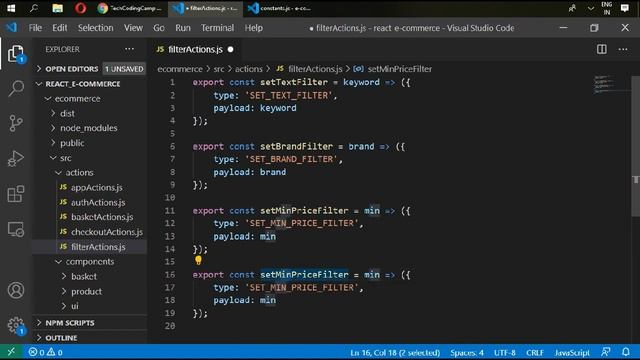Open appActions.js in explorer

90,187
